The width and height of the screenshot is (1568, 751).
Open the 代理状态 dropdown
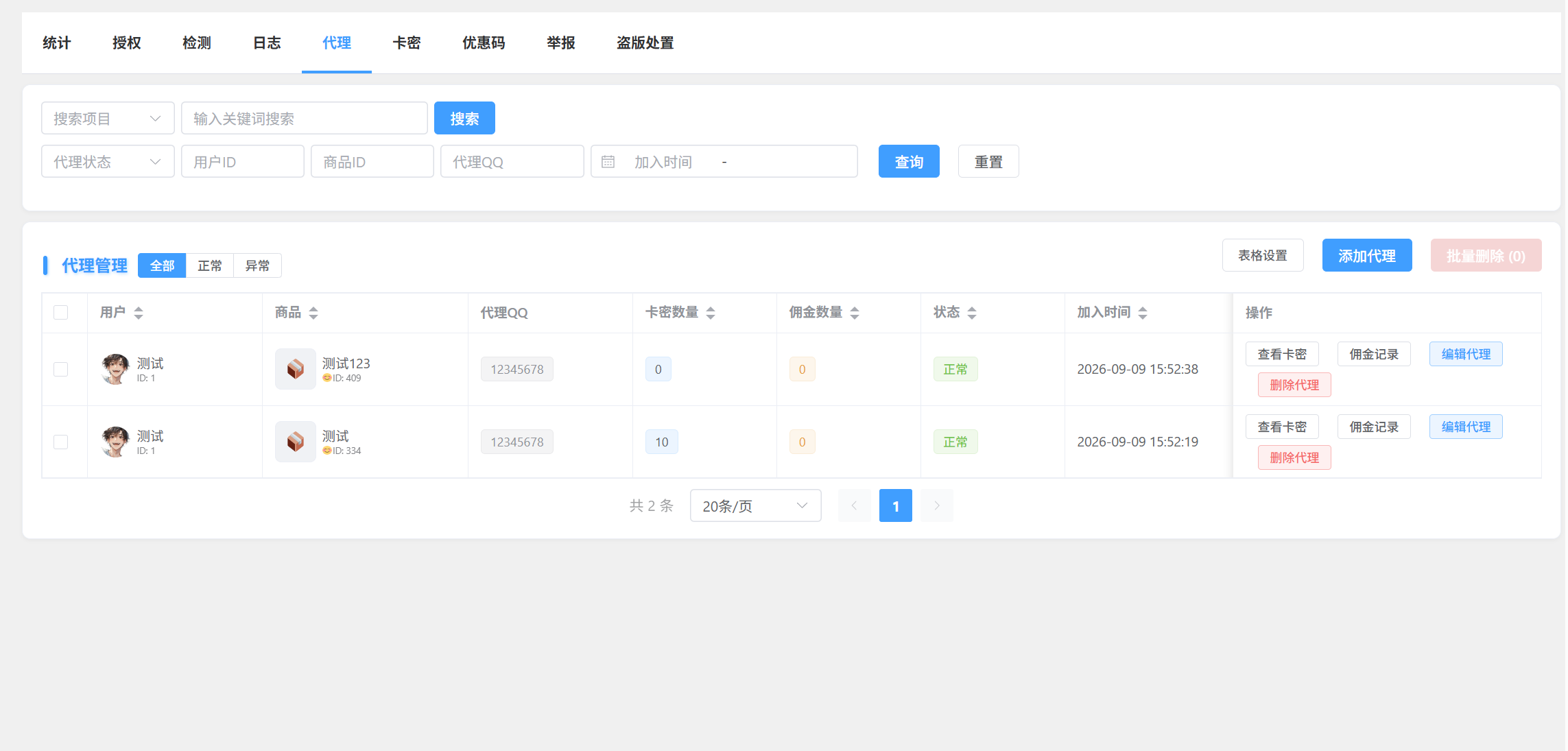tap(108, 162)
